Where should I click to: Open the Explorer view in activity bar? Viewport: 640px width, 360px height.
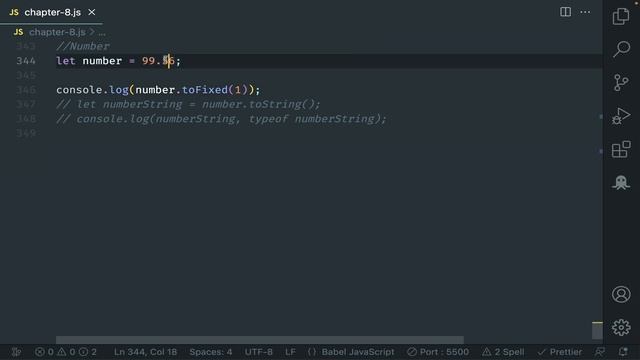[621, 16]
